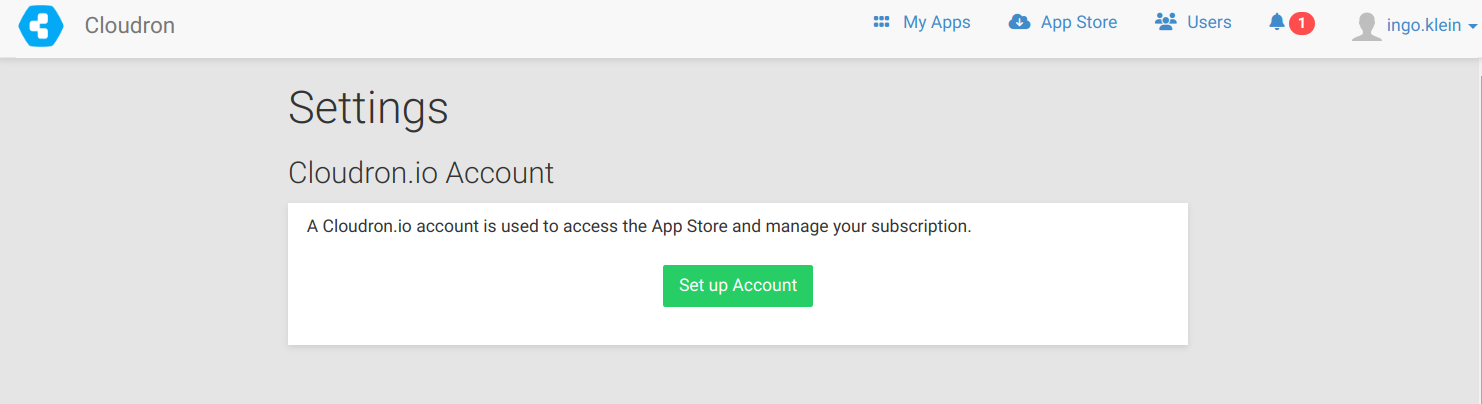Open the Cloudron brand name link
Screen dimensions: 1482x404
tap(130, 25)
